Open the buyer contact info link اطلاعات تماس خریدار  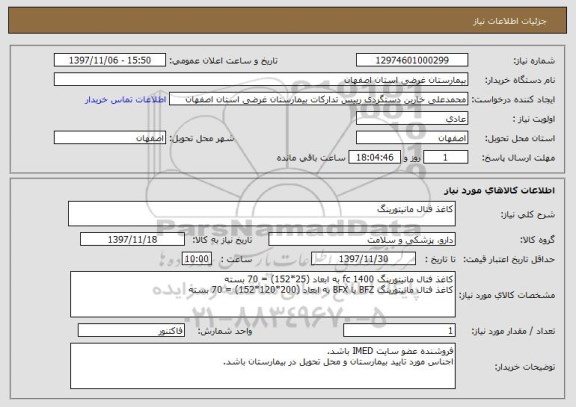pos(125,100)
